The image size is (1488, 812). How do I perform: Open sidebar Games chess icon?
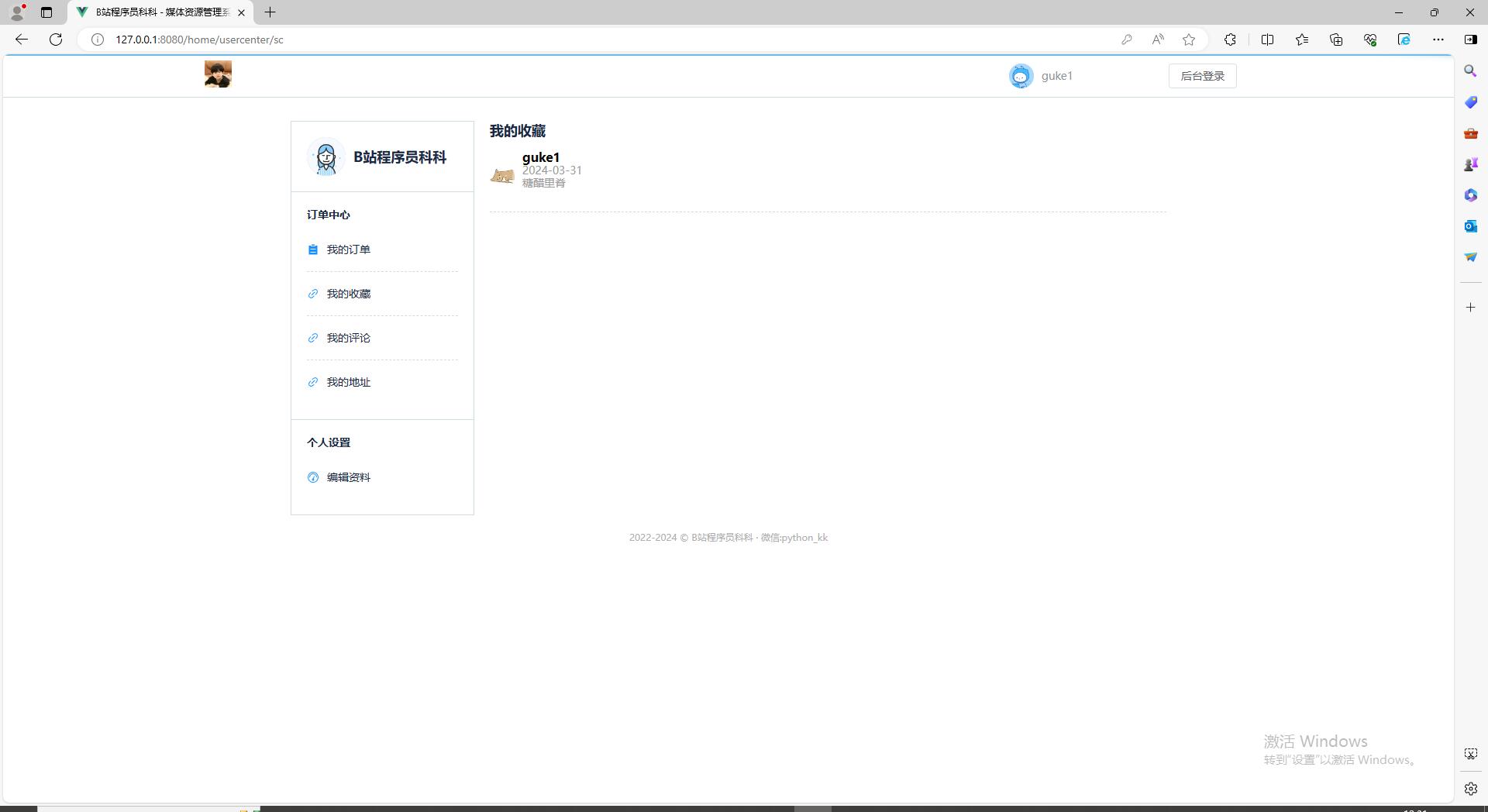[x=1471, y=164]
